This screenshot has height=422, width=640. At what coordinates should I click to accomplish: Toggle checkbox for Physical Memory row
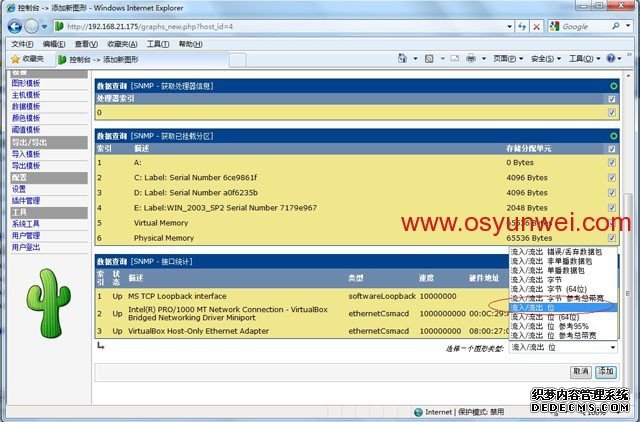tap(611, 239)
